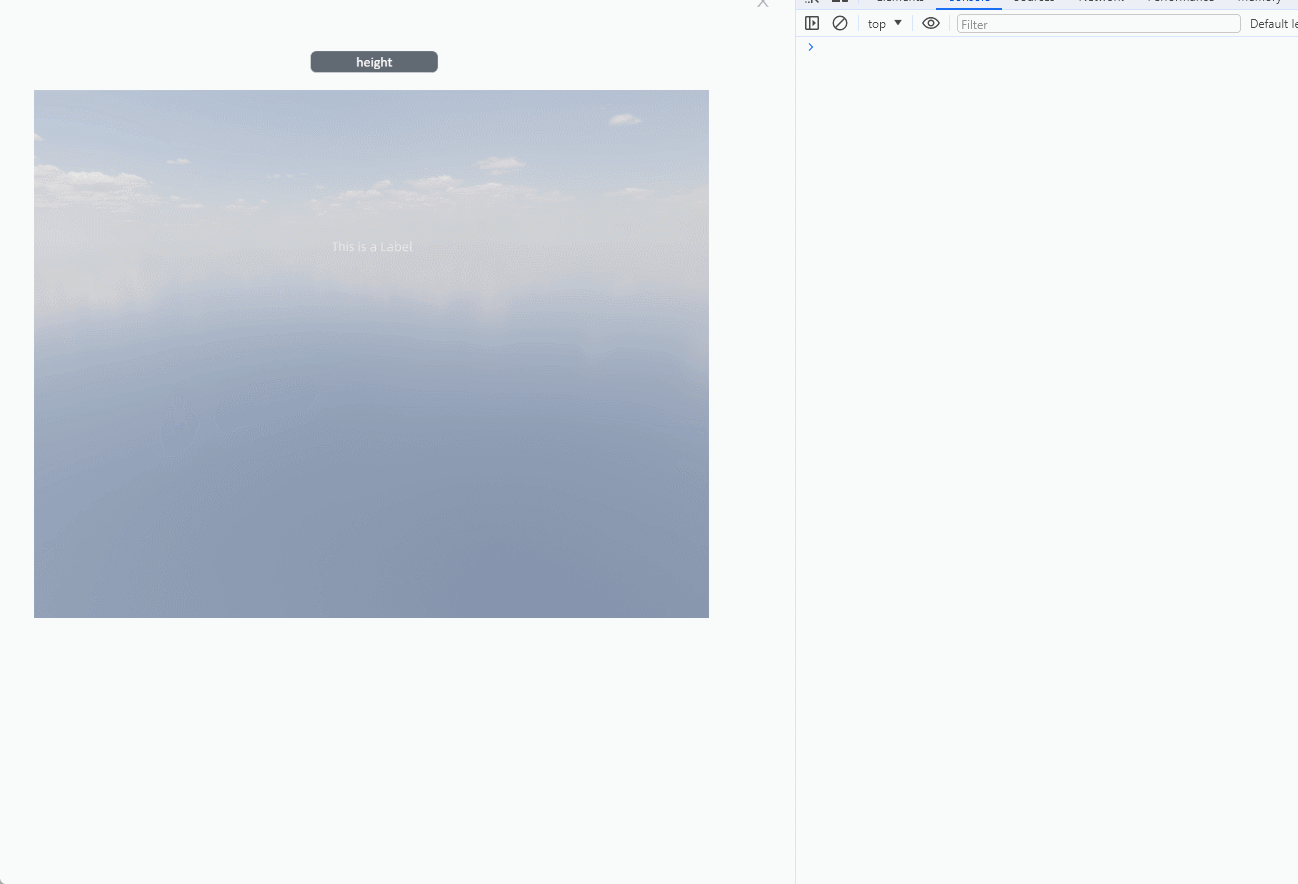This screenshot has height=884, width=1298.
Task: Show the console sidebar panel
Action: point(812,23)
